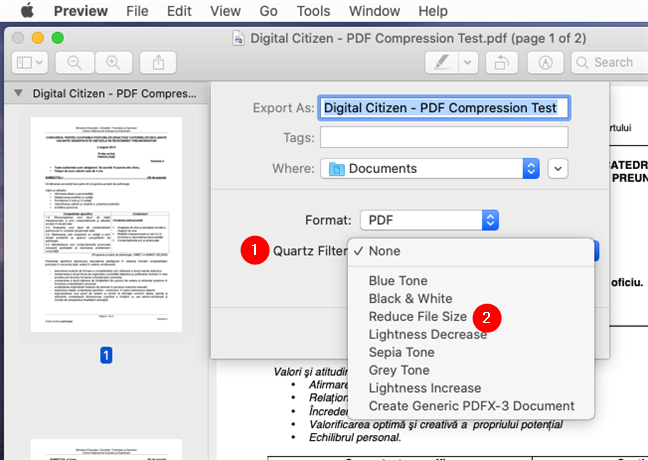Open the Format PDF dropdown
648x460 pixels.
point(429,219)
